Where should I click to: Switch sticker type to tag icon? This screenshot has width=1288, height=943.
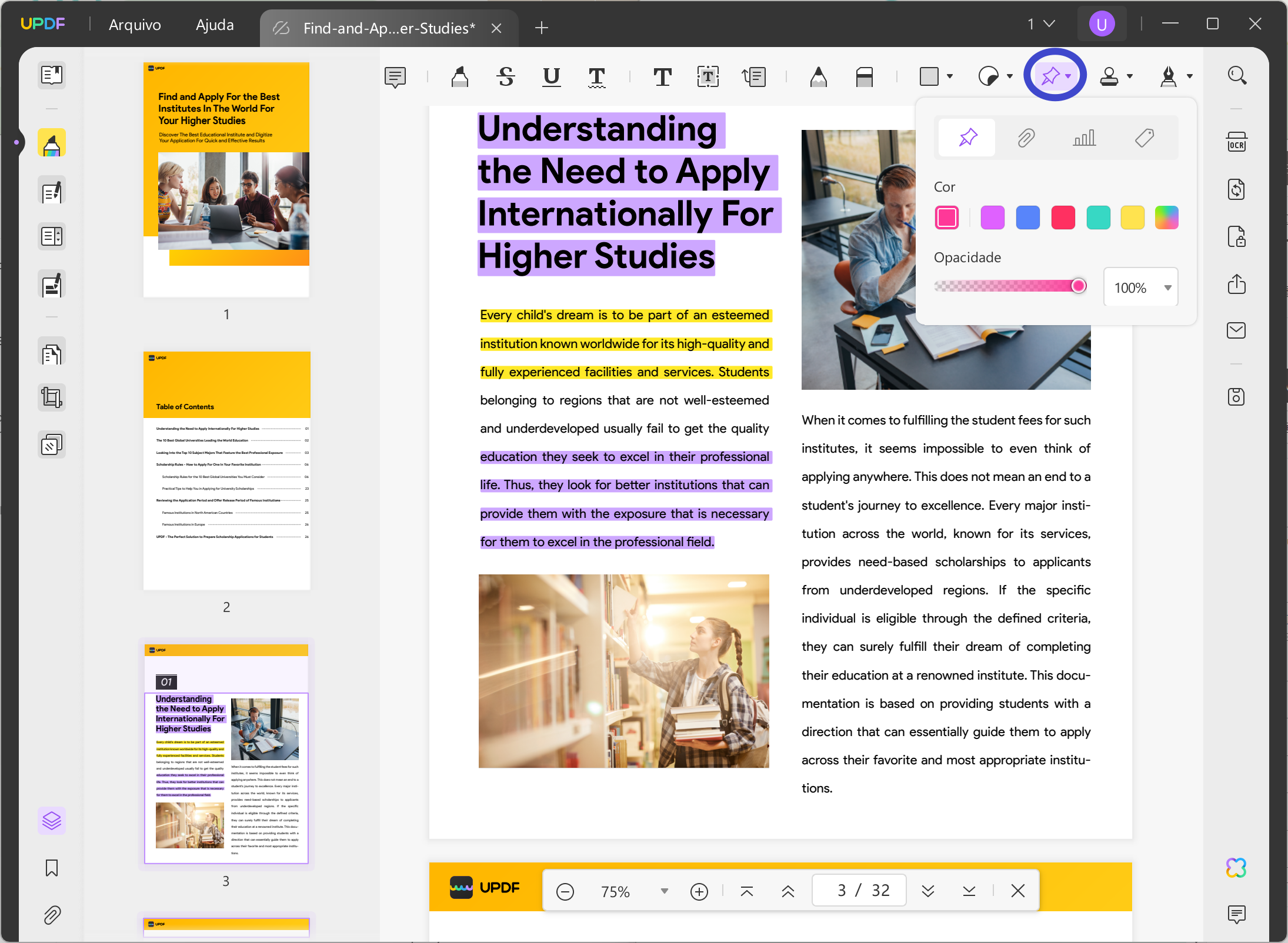tap(1144, 138)
